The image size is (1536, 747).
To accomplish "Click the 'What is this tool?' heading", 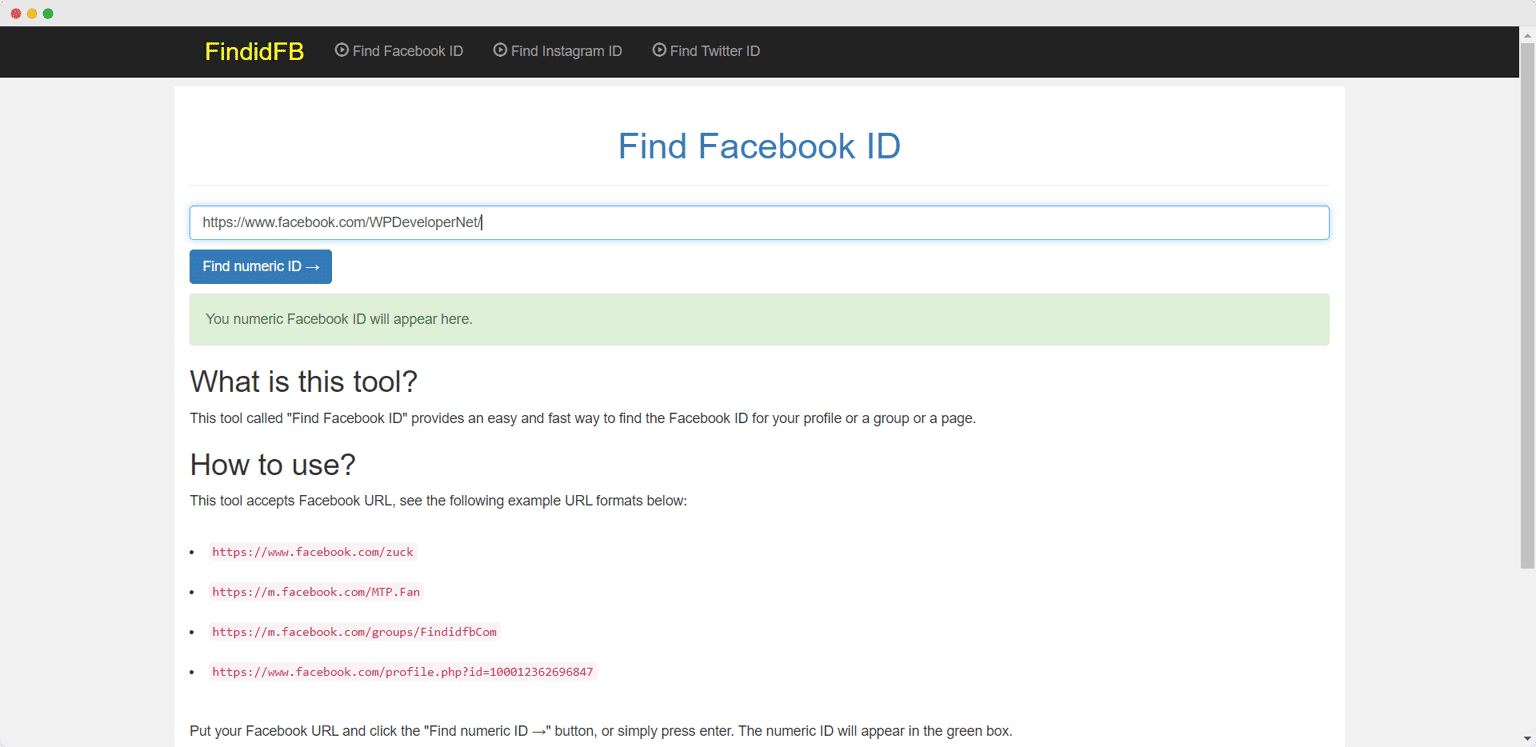I will (x=303, y=382).
